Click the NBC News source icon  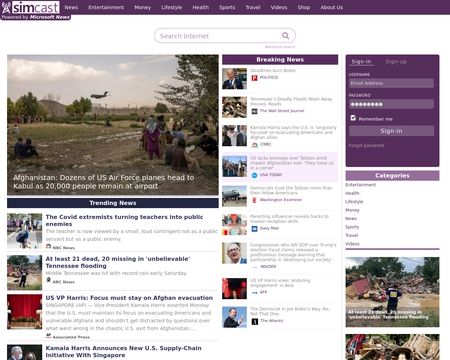tap(48, 247)
